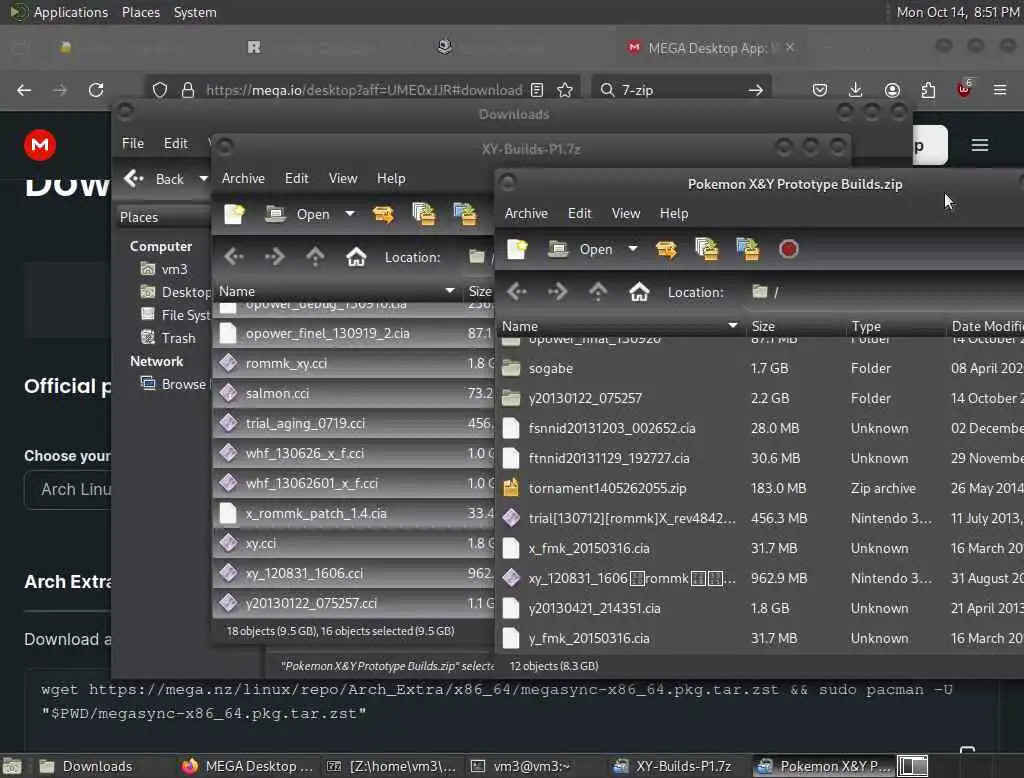Click Size column header in zip window
Viewport: 1024px width, 778px height.
point(795,325)
